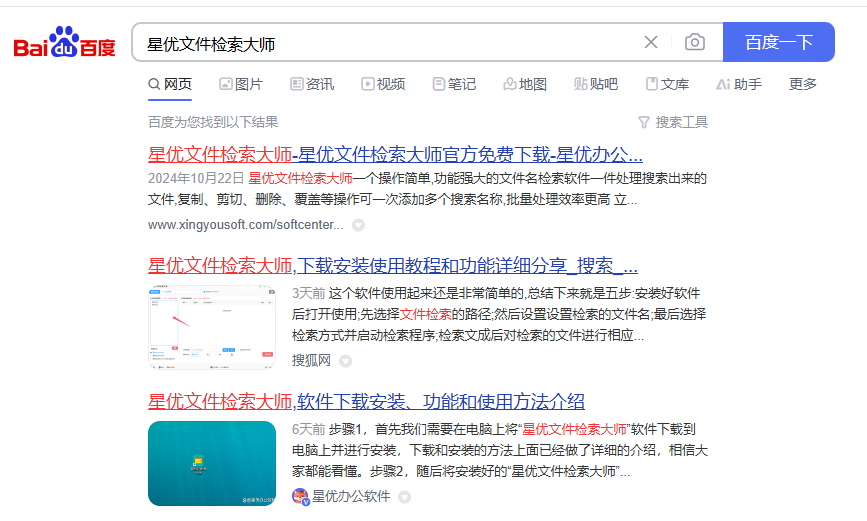Open the 星优文件检索大师官方免费下载 result link
Viewport: 867px width, 521px height.
[395, 155]
